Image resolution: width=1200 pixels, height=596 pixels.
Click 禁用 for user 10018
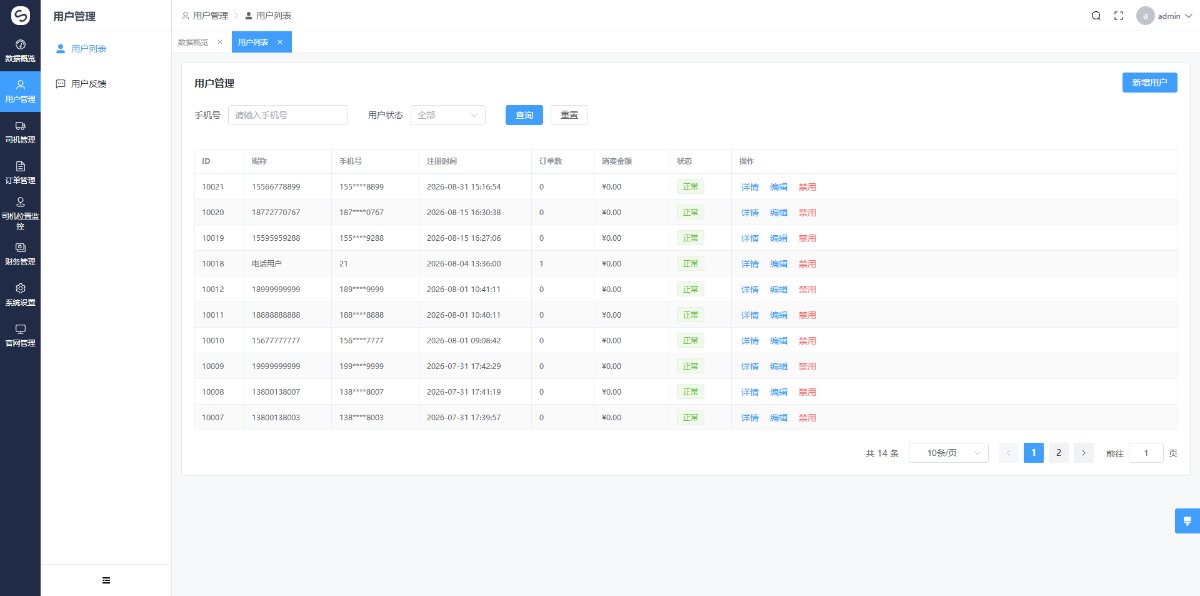[807, 264]
